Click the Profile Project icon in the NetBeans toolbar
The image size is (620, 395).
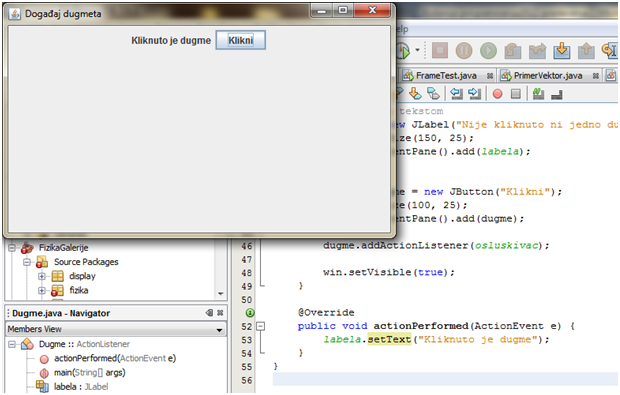click(x=403, y=51)
